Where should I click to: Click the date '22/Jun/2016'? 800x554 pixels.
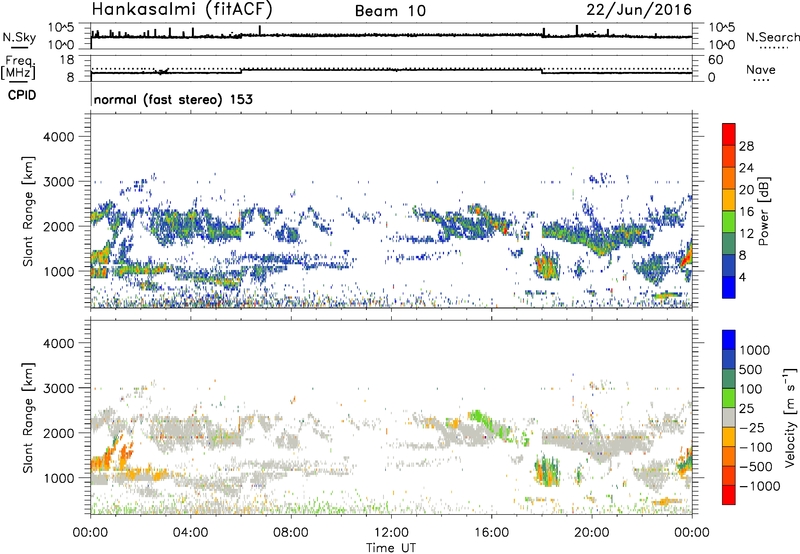click(x=639, y=10)
